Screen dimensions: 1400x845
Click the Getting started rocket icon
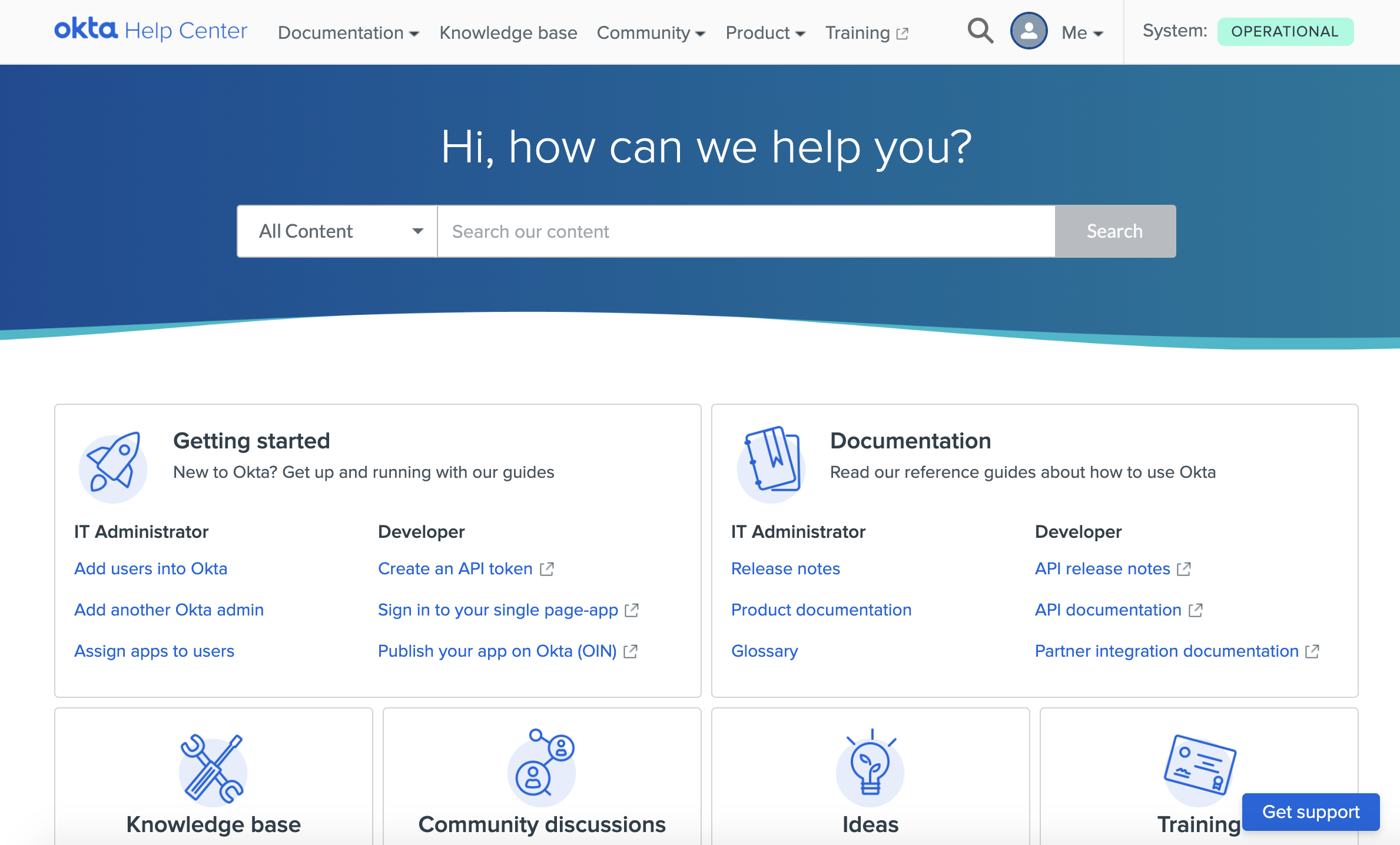(112, 467)
